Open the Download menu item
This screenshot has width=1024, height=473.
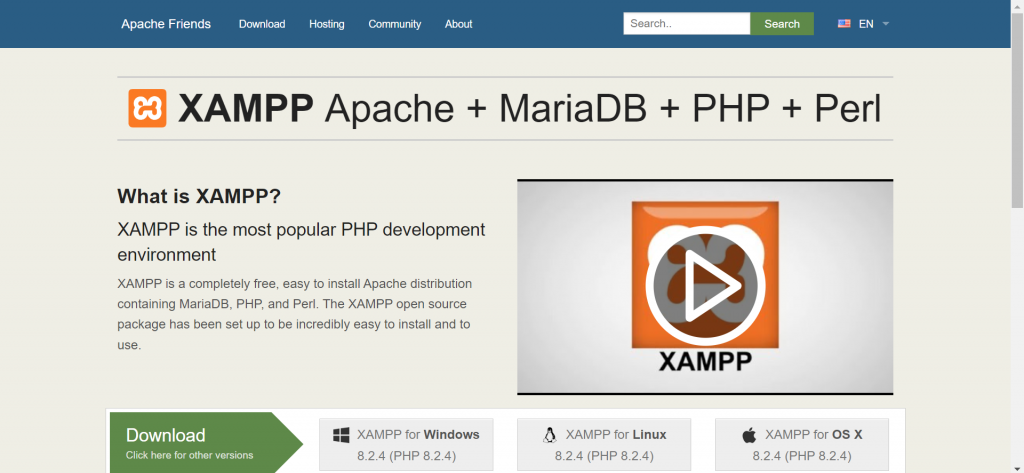coord(262,24)
